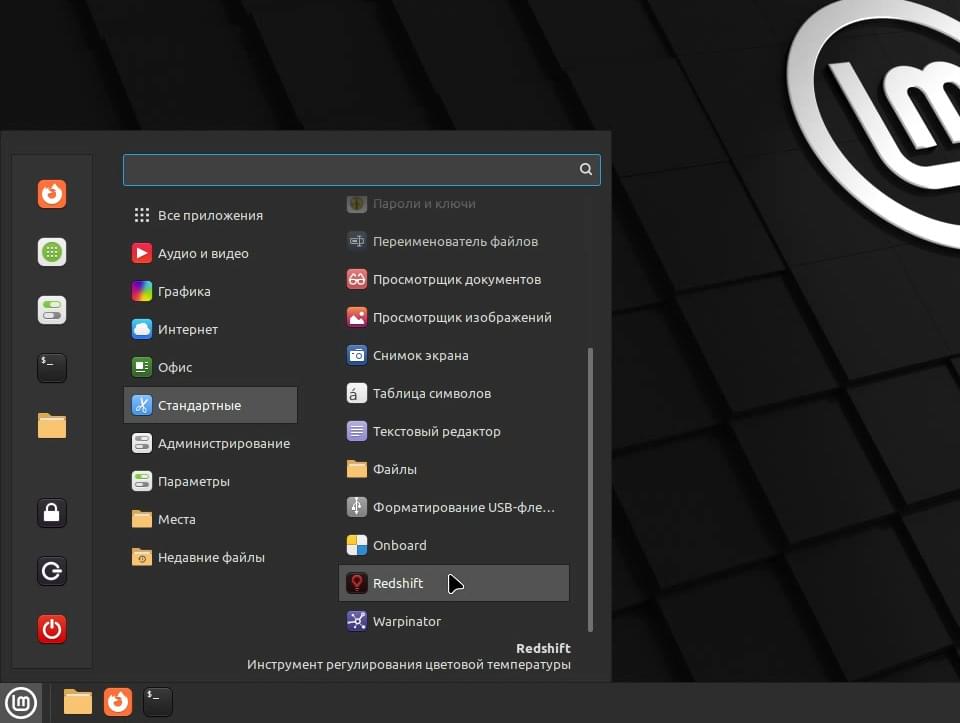Open Warpinator application

pos(454,621)
